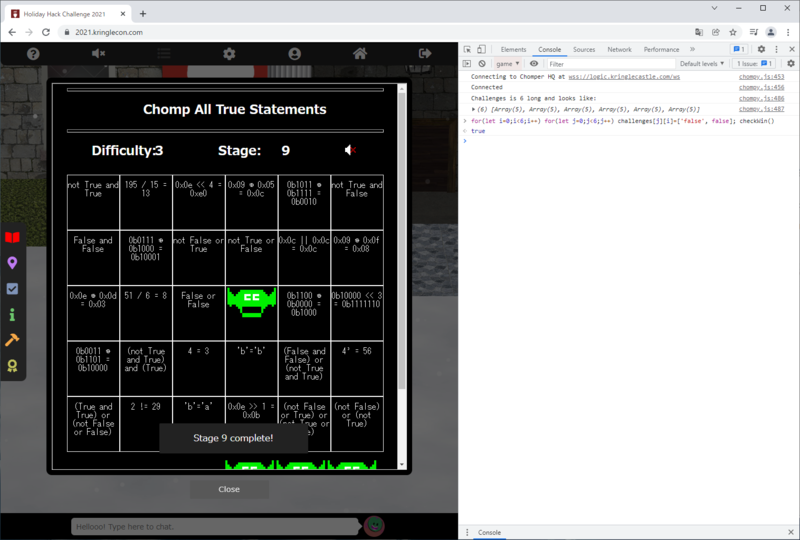The image size is (800, 540).
Task: Click the address bar URL
Action: (109, 32)
